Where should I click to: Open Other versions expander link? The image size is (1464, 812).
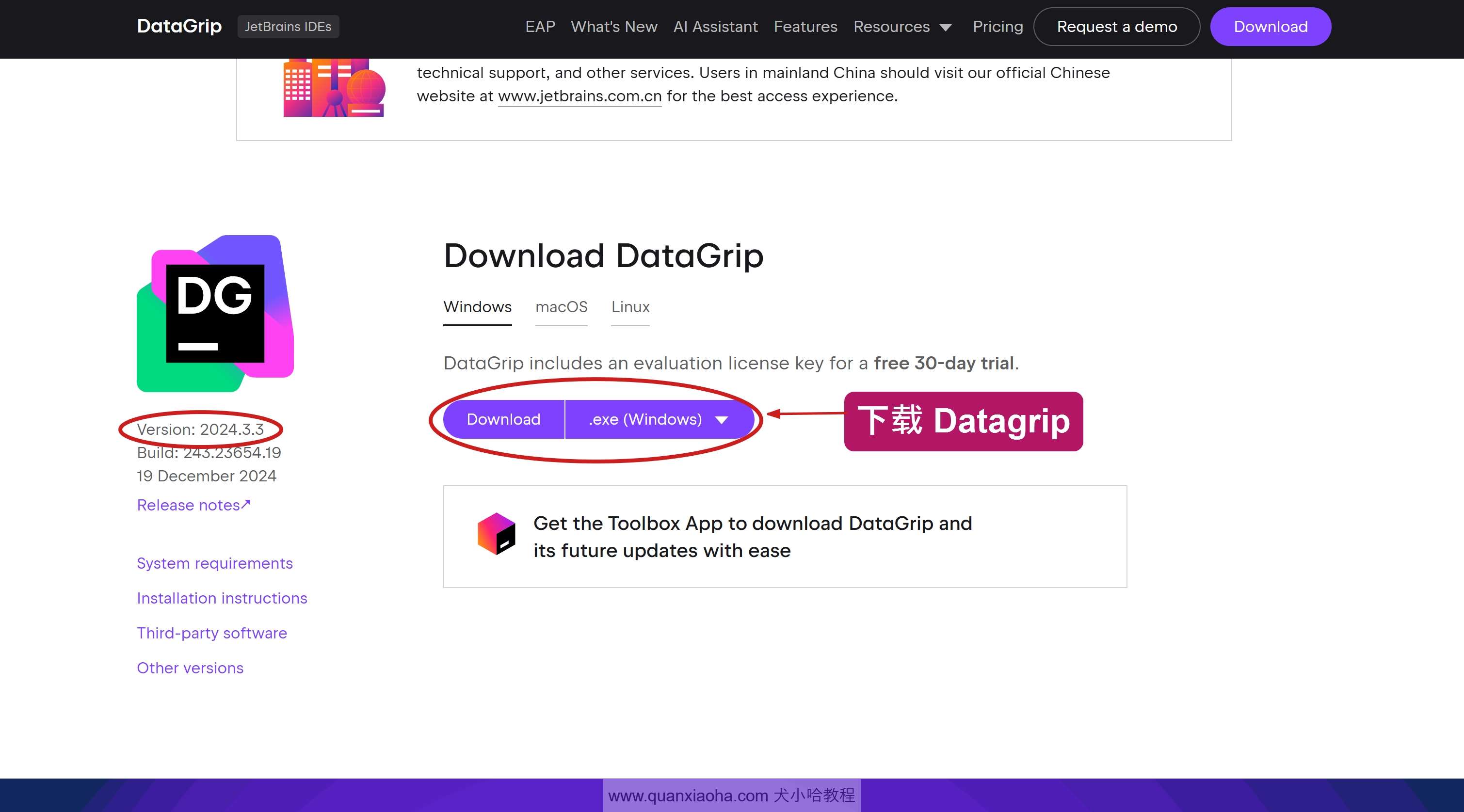click(190, 668)
